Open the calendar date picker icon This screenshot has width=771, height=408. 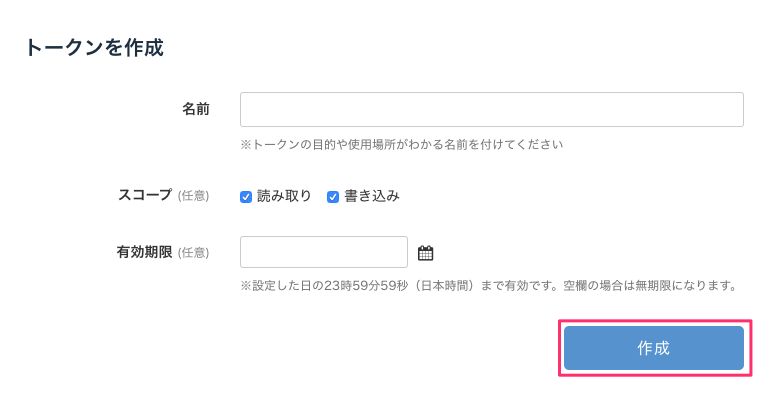(425, 253)
